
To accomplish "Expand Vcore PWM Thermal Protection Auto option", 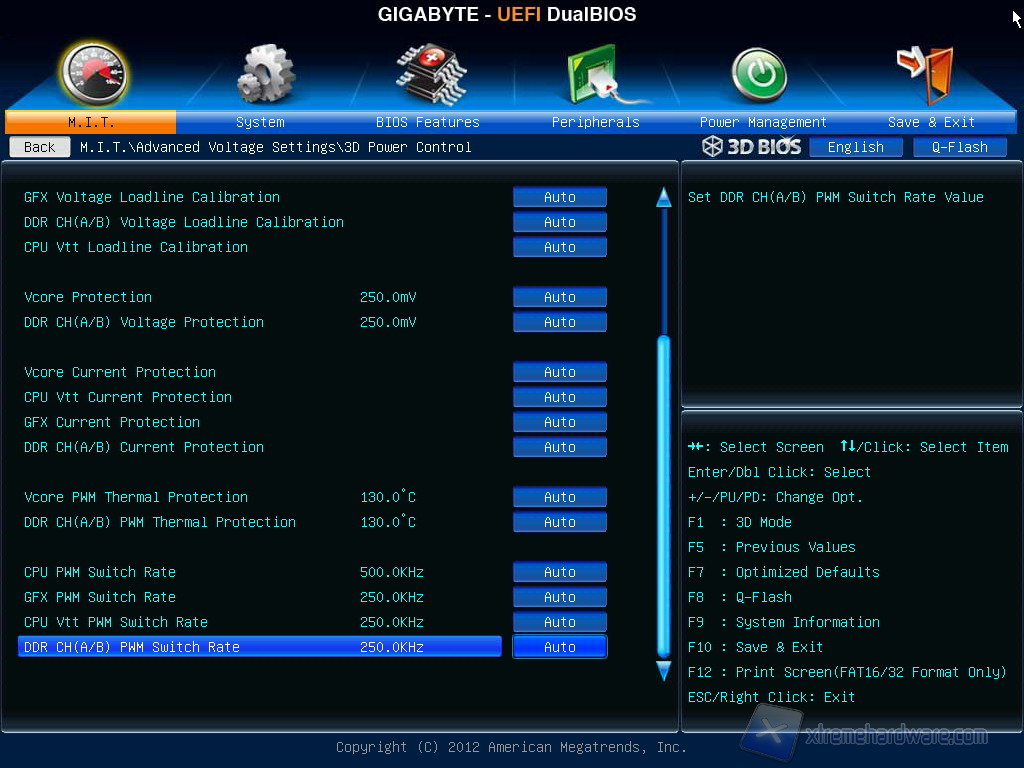I will pyautogui.click(x=560, y=497).
